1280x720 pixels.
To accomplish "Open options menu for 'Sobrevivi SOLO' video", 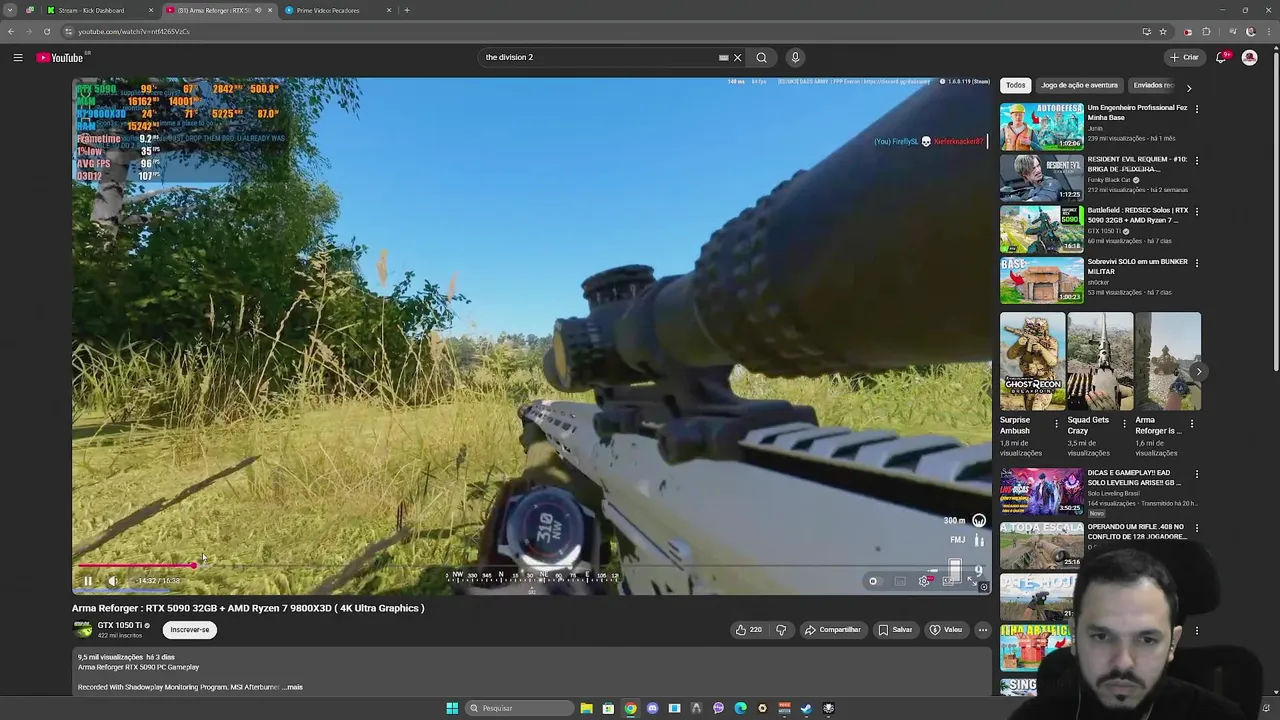I will click(1197, 263).
